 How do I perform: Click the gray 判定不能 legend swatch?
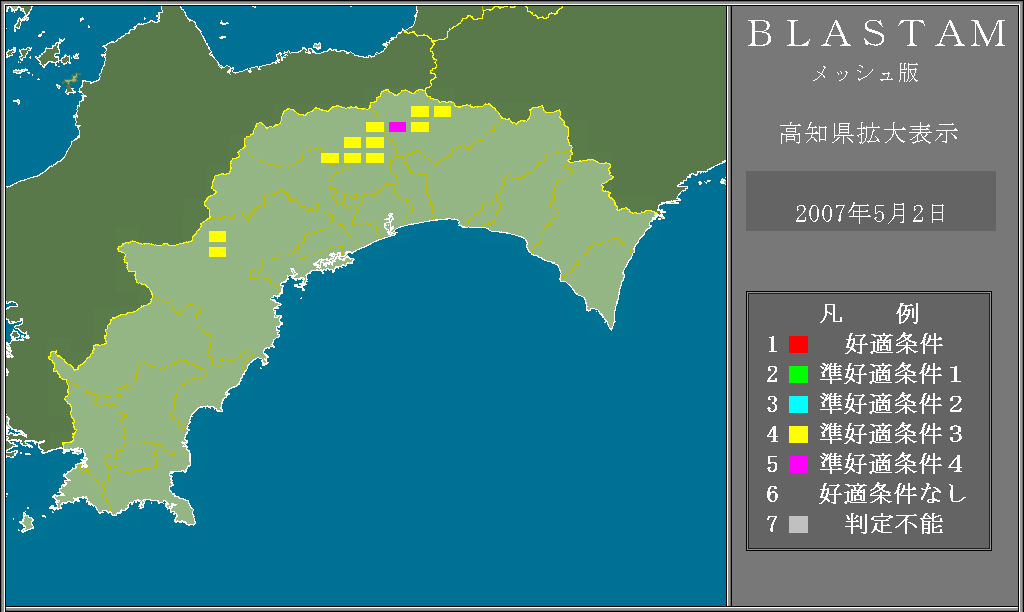[798, 524]
